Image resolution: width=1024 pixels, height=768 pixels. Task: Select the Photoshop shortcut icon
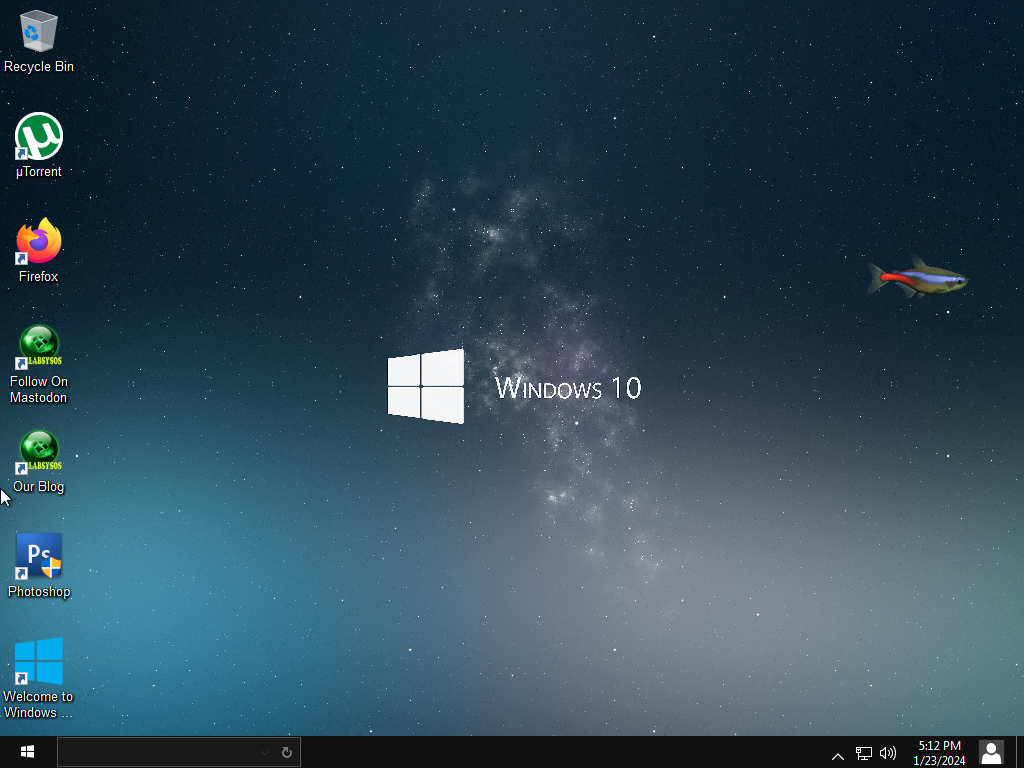pos(38,557)
